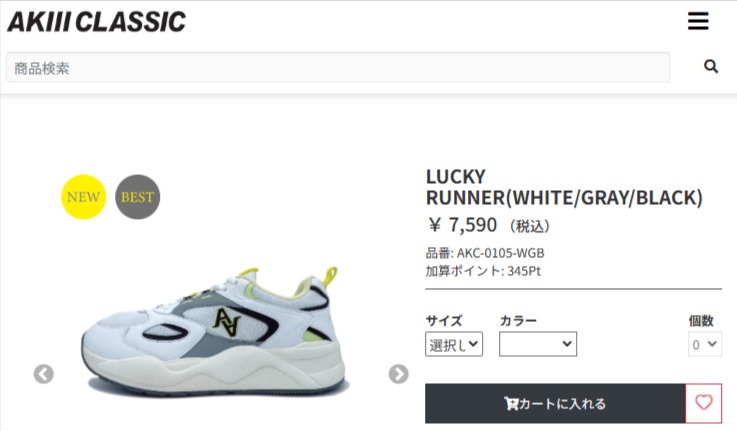737x431 pixels.
Task: Advance to the next product image
Action: [x=399, y=374]
